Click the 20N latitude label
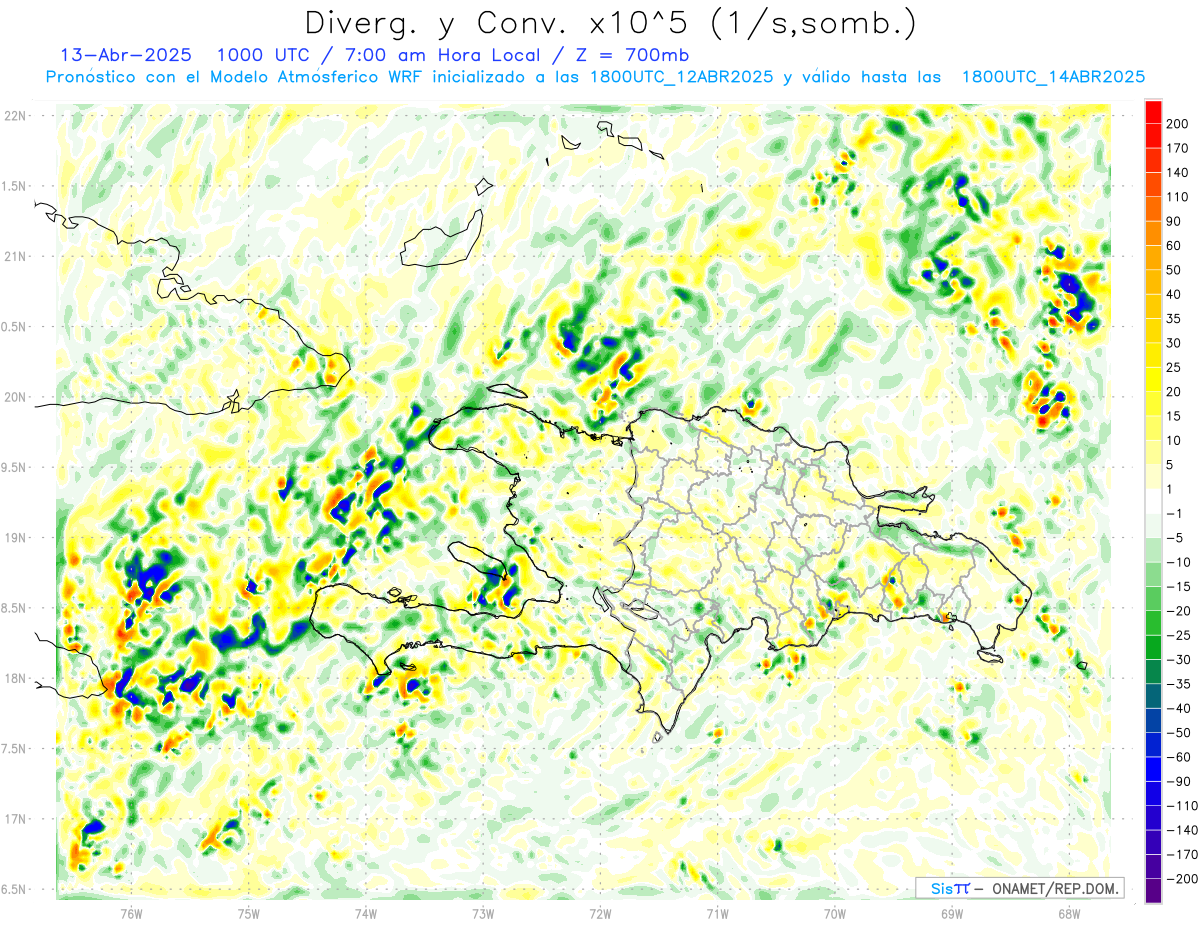1200x927 pixels. [x=15, y=397]
